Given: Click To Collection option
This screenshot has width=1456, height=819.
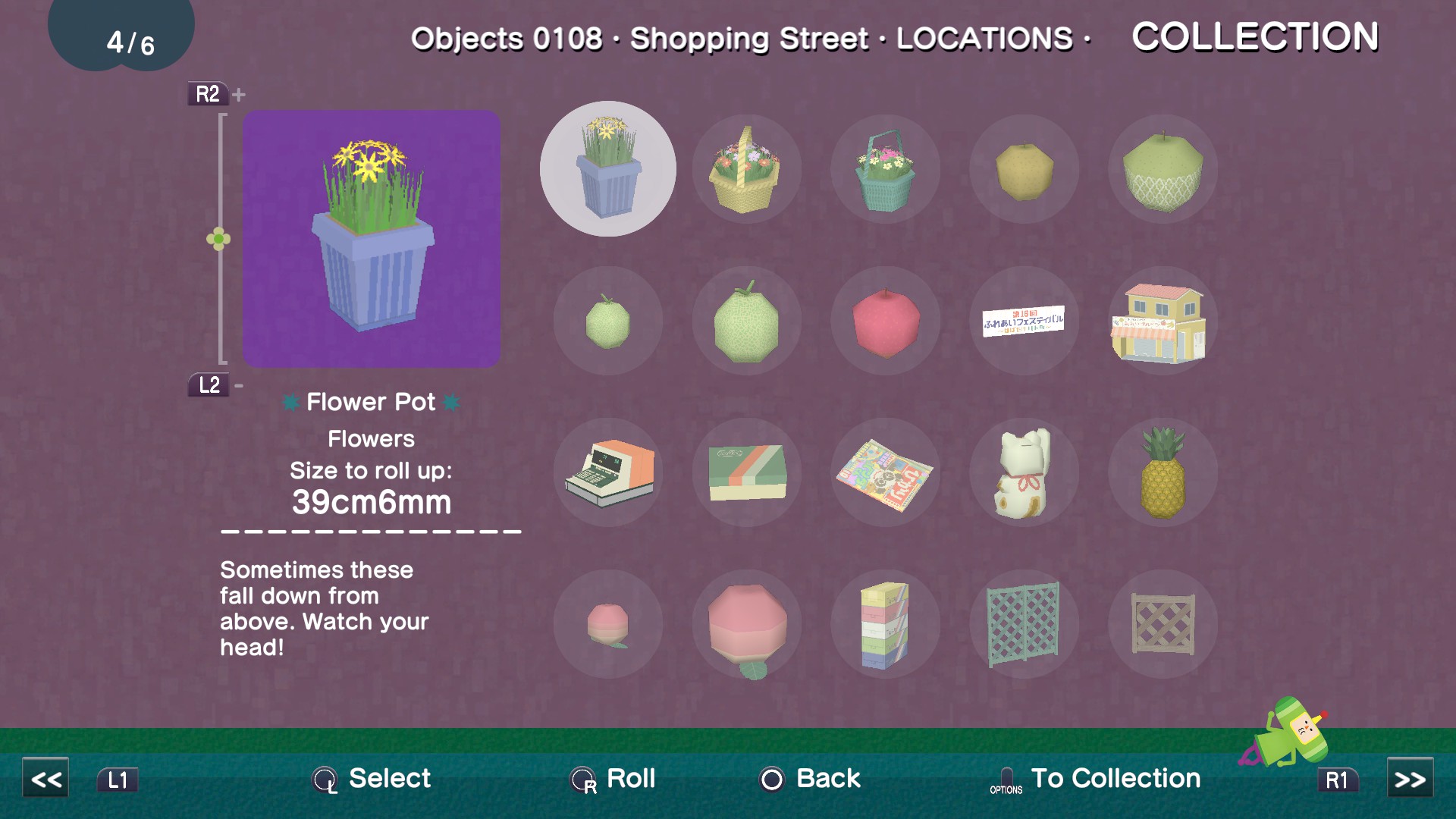Looking at the screenshot, I should point(1096,779).
